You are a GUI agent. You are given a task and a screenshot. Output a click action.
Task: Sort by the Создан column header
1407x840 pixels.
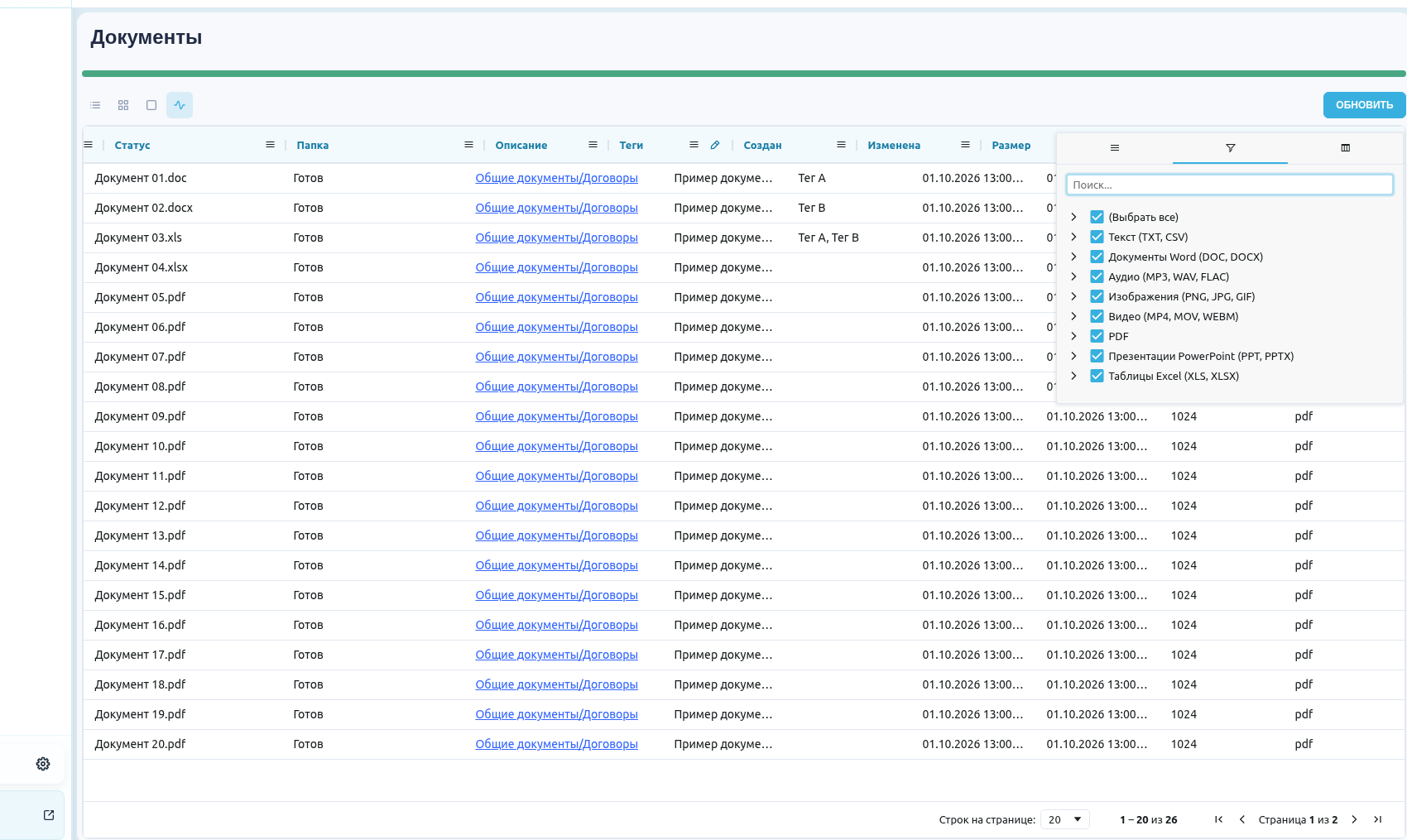(x=762, y=145)
